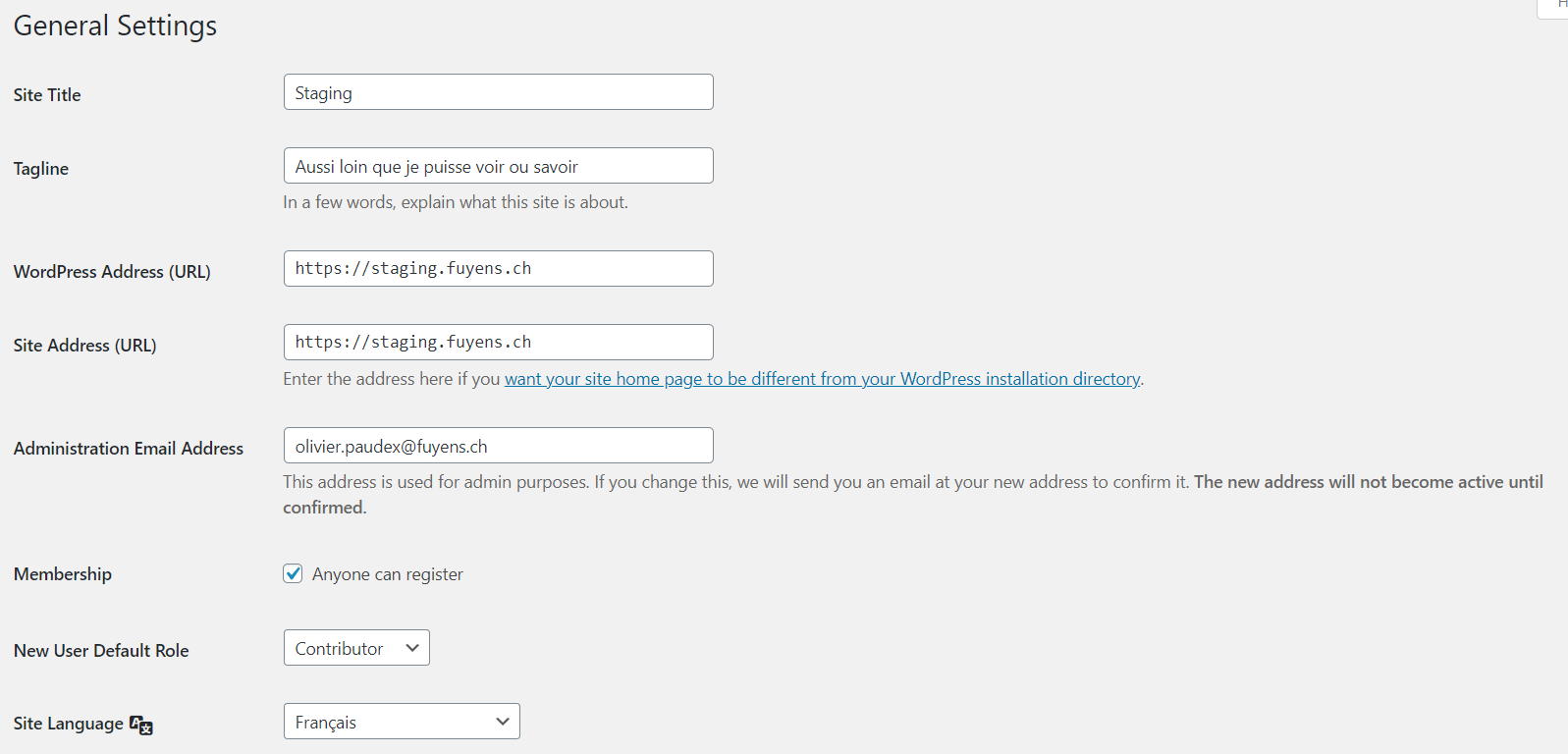Click the Site Title label
Viewport: 1568px width, 754px height.
pos(47,95)
